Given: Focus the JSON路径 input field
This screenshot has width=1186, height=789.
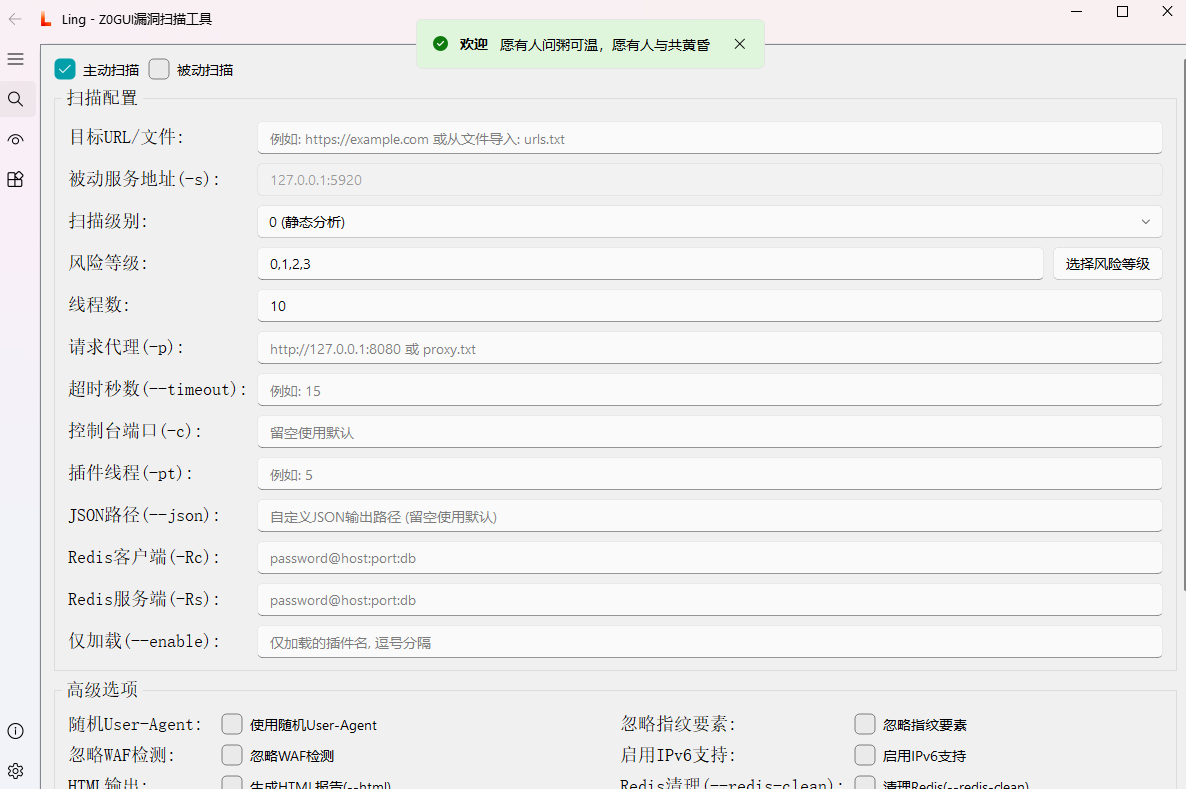Looking at the screenshot, I should (709, 516).
